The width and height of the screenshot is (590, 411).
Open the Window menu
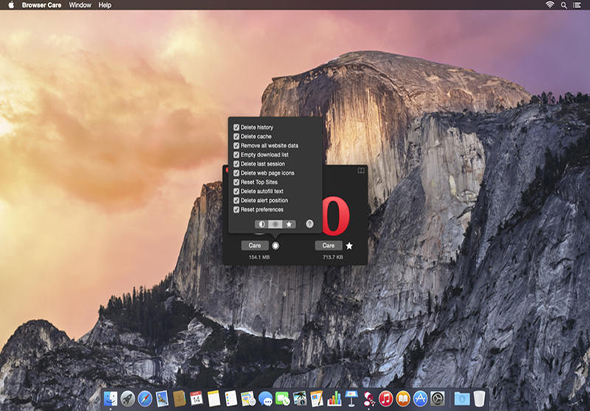coord(80,5)
